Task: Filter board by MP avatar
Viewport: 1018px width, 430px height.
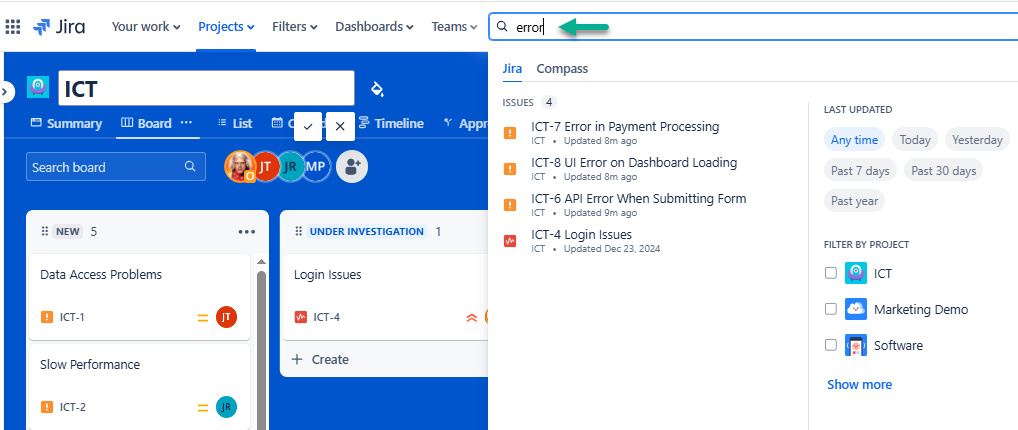Action: 316,167
